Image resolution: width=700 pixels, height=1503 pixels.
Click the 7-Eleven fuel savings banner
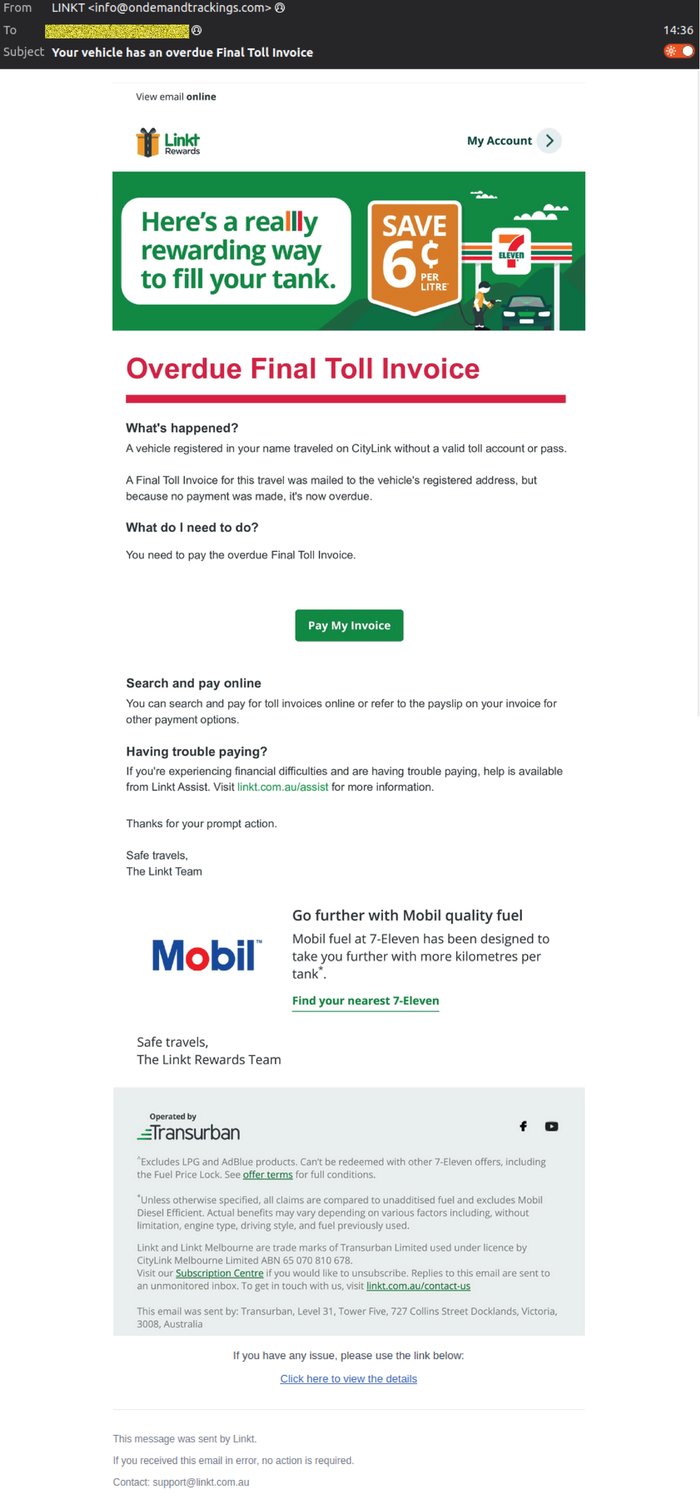(348, 250)
